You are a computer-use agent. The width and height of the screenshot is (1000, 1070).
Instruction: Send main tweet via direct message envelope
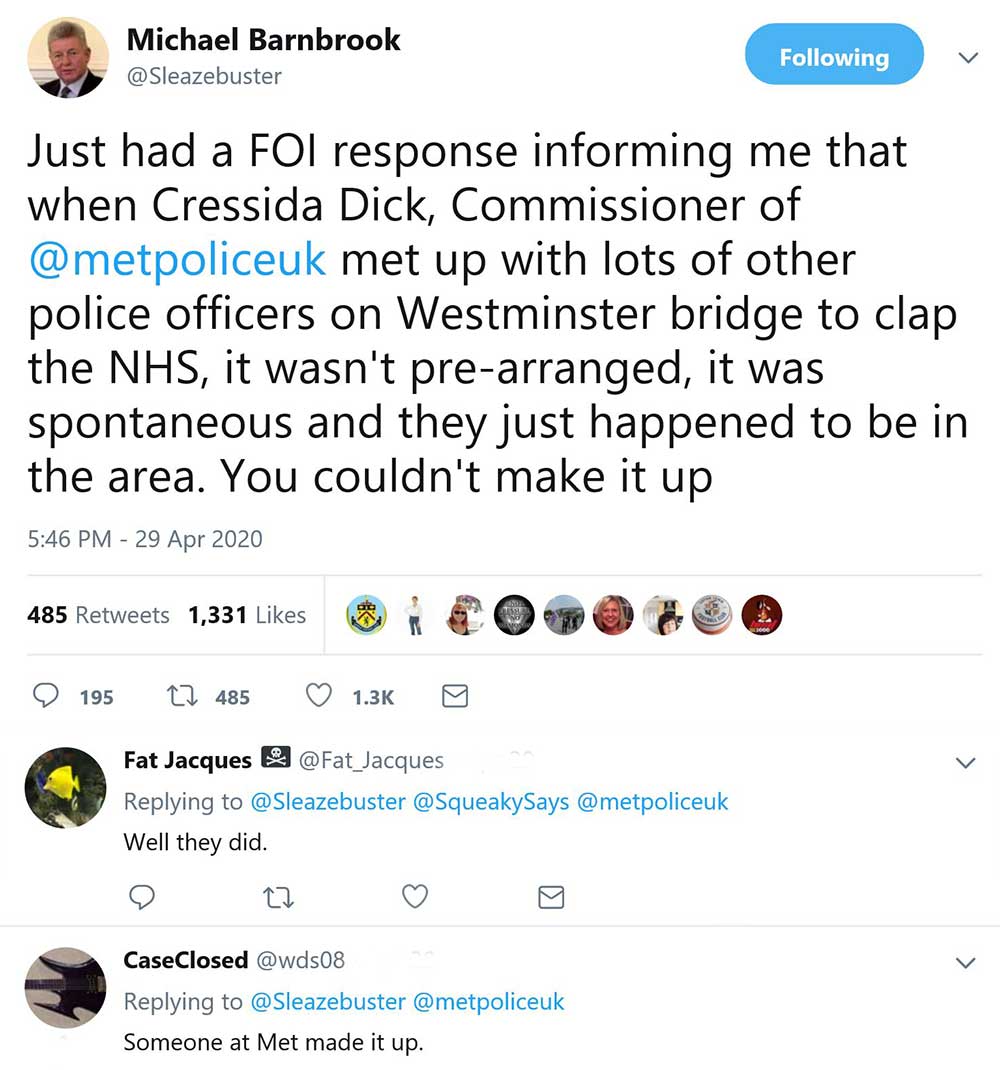tap(455, 696)
